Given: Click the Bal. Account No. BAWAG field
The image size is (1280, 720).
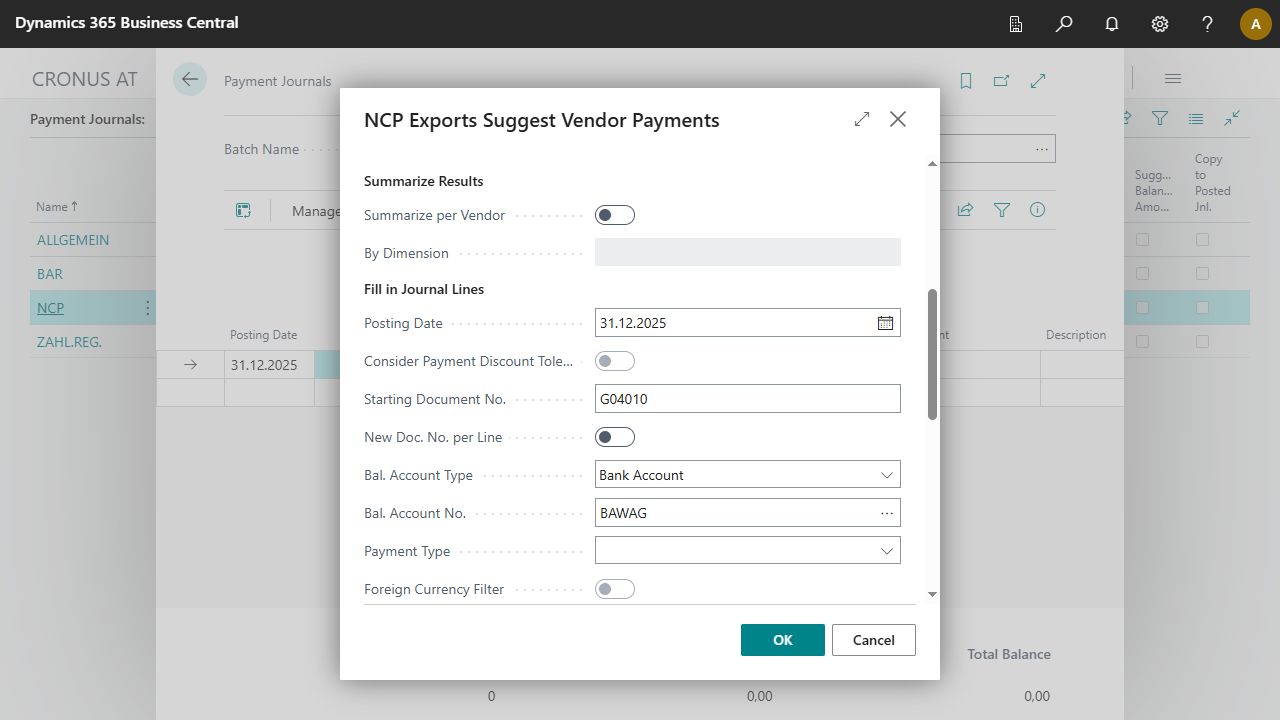Looking at the screenshot, I should pos(748,513).
